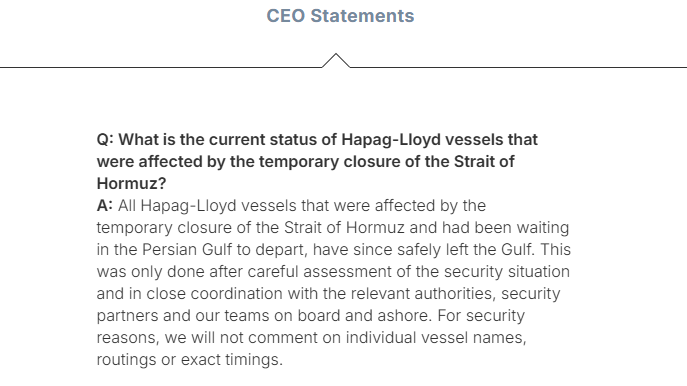Click the question line "were affected by the temporary closure"
The width and height of the screenshot is (687, 386).
coord(305,162)
